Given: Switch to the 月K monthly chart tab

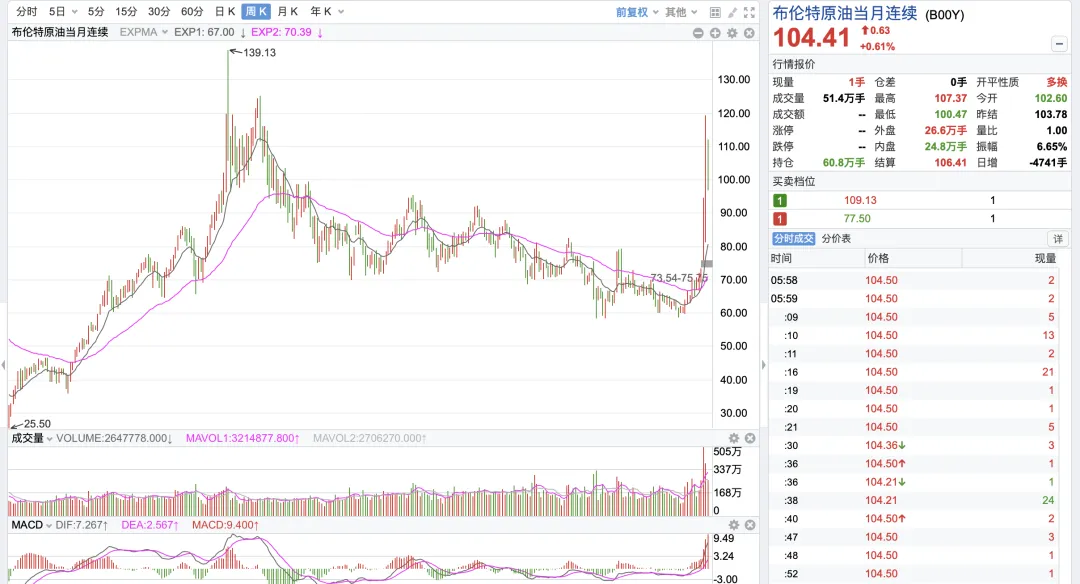Looking at the screenshot, I should [x=288, y=12].
